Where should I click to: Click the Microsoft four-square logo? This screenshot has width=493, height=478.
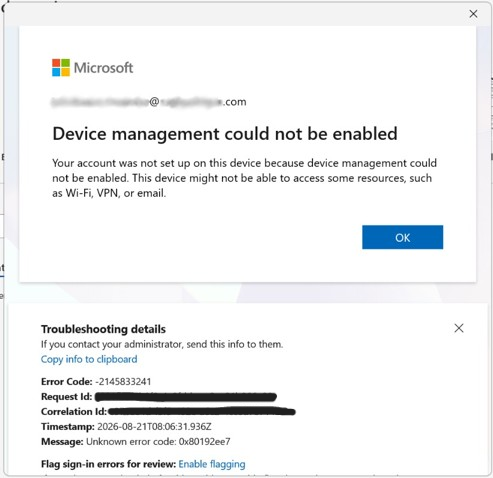pos(61,68)
